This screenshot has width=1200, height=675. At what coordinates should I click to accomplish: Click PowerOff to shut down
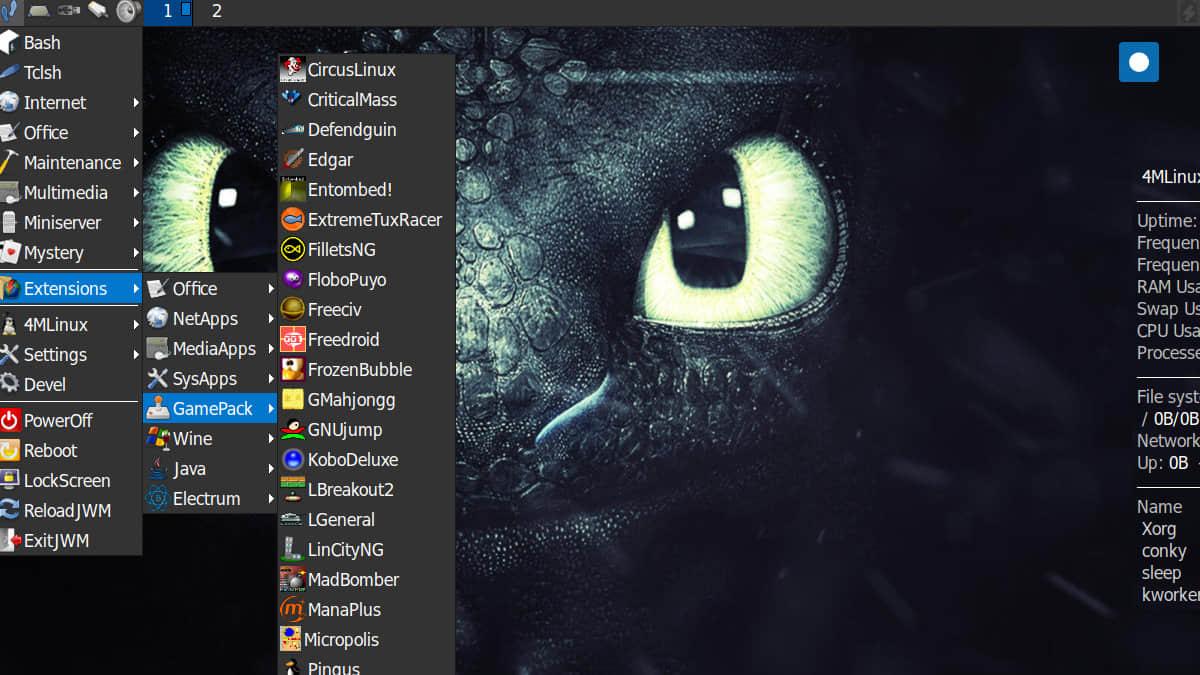click(x=58, y=421)
